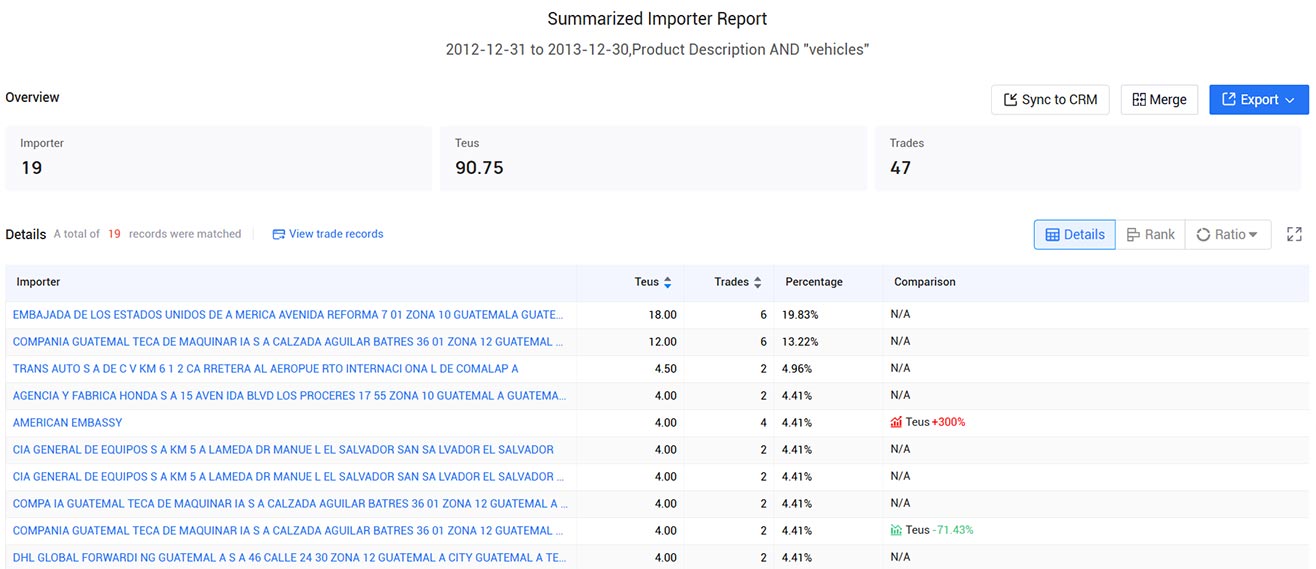Viewport: 1316px width, 569px height.
Task: Open the AMERICAN EMBASSY importer
Action: [x=68, y=422]
